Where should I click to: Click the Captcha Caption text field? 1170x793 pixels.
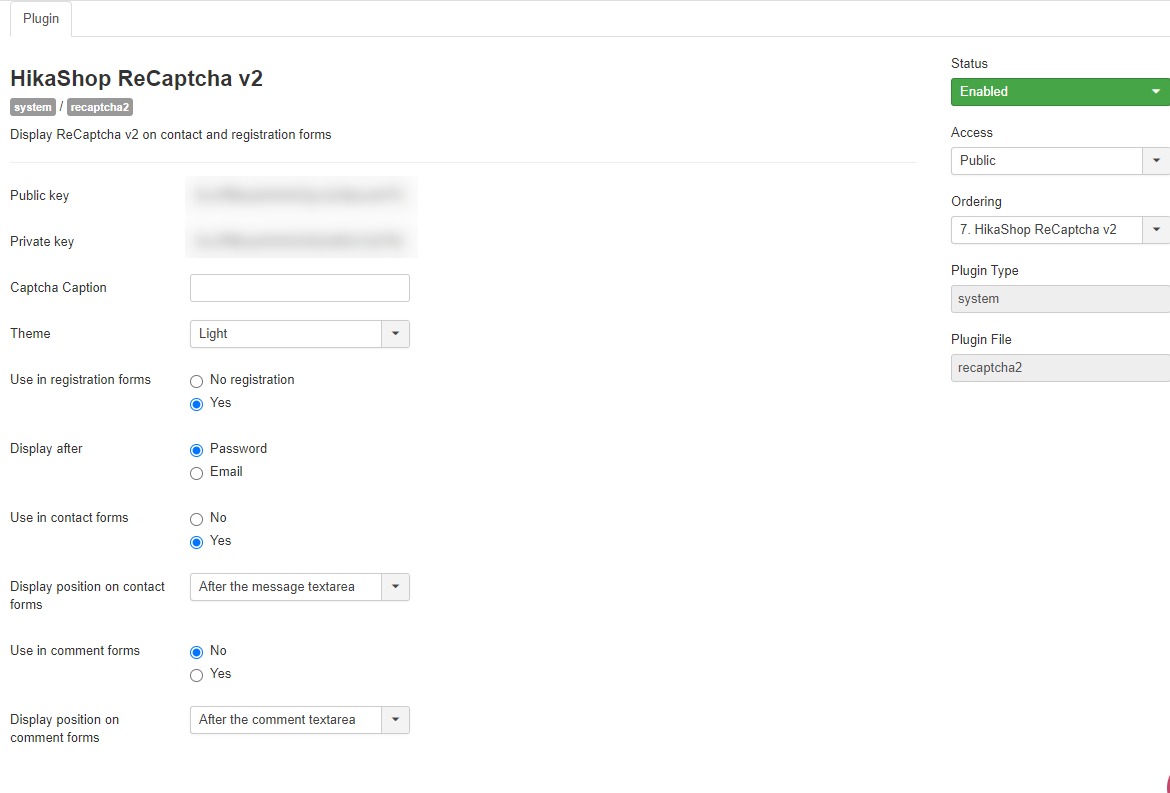(300, 288)
